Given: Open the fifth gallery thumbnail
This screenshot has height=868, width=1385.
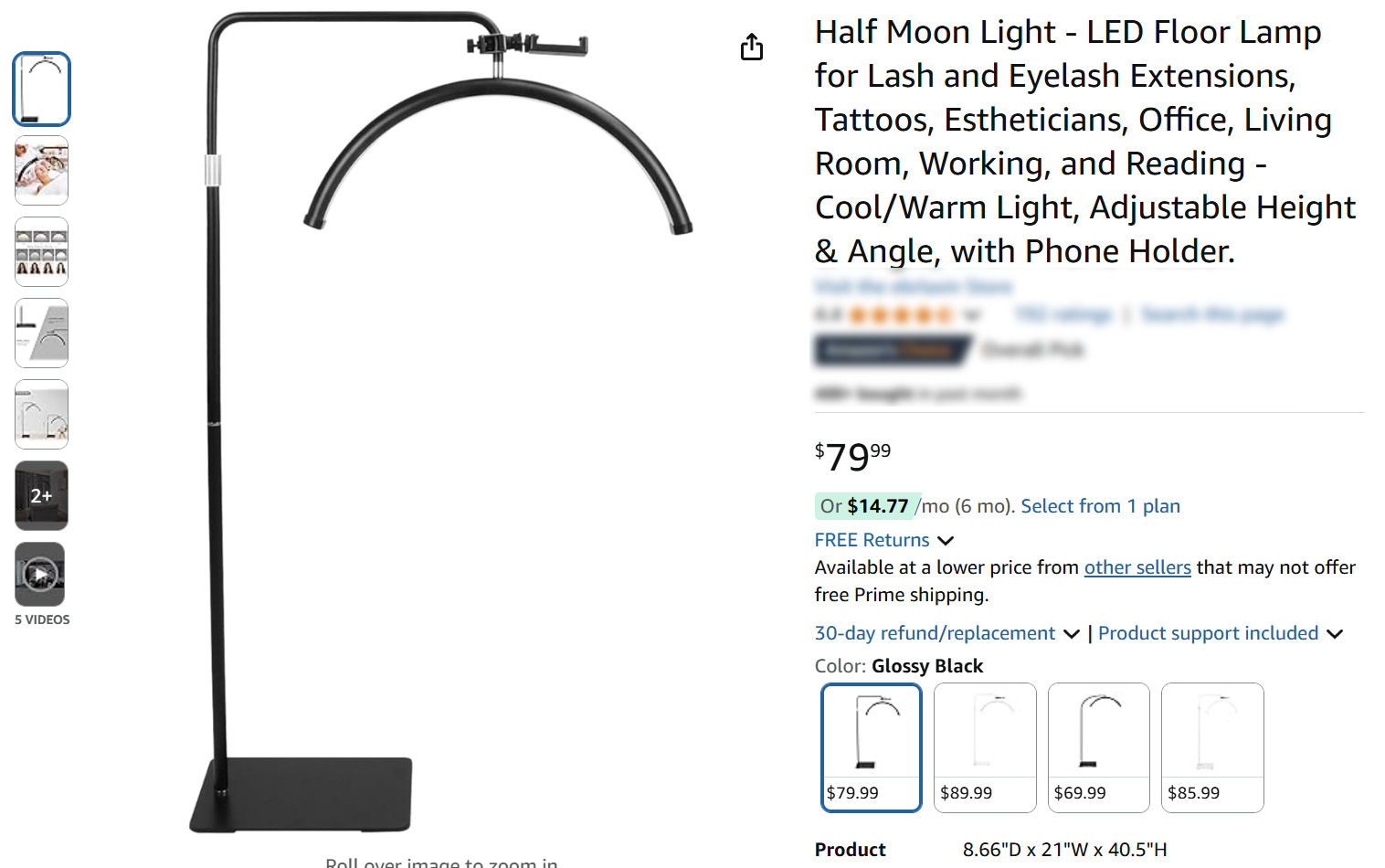Looking at the screenshot, I should 41,415.
